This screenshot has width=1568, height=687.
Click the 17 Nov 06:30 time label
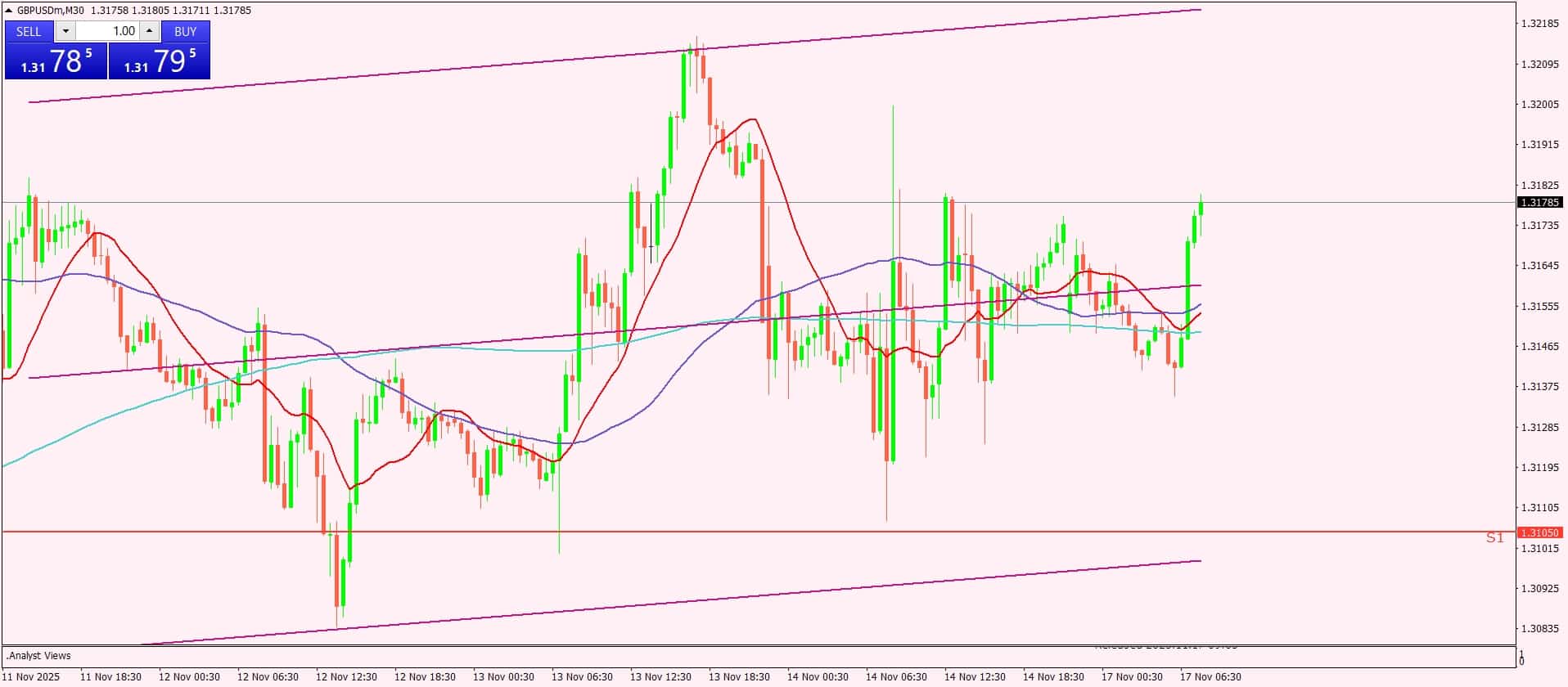(1210, 677)
